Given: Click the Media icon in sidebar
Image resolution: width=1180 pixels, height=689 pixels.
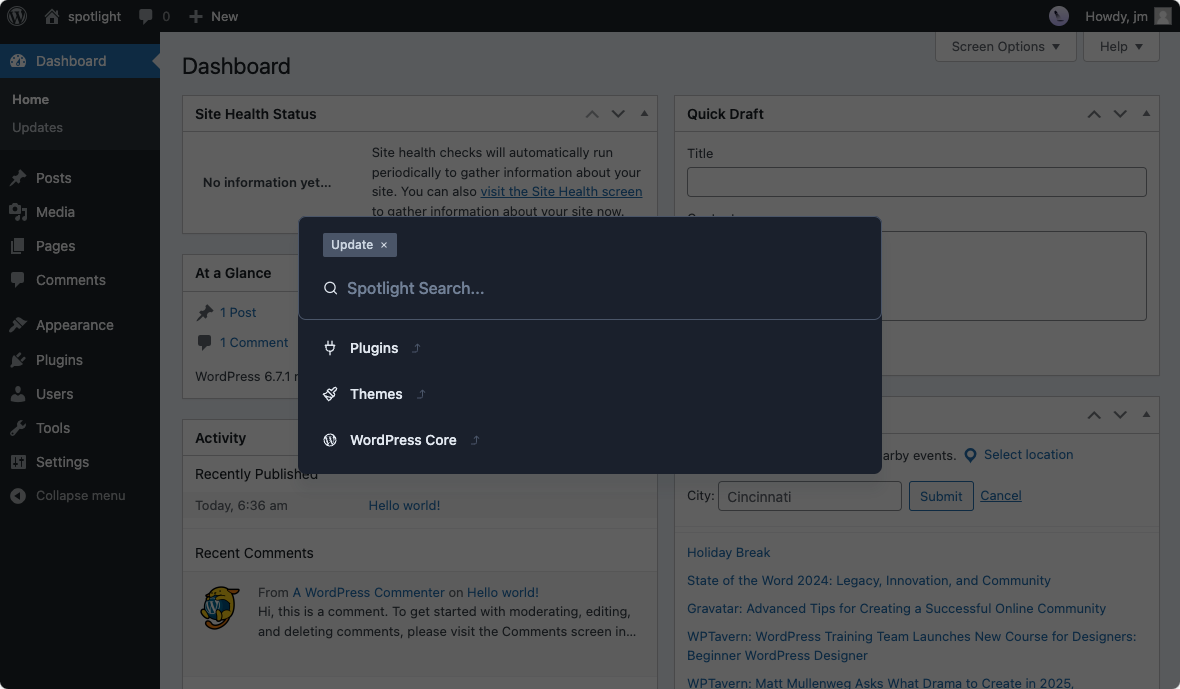Looking at the screenshot, I should 18,212.
